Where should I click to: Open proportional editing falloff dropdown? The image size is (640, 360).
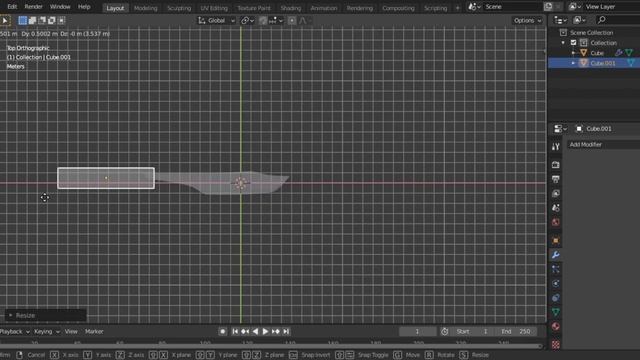[x=305, y=20]
